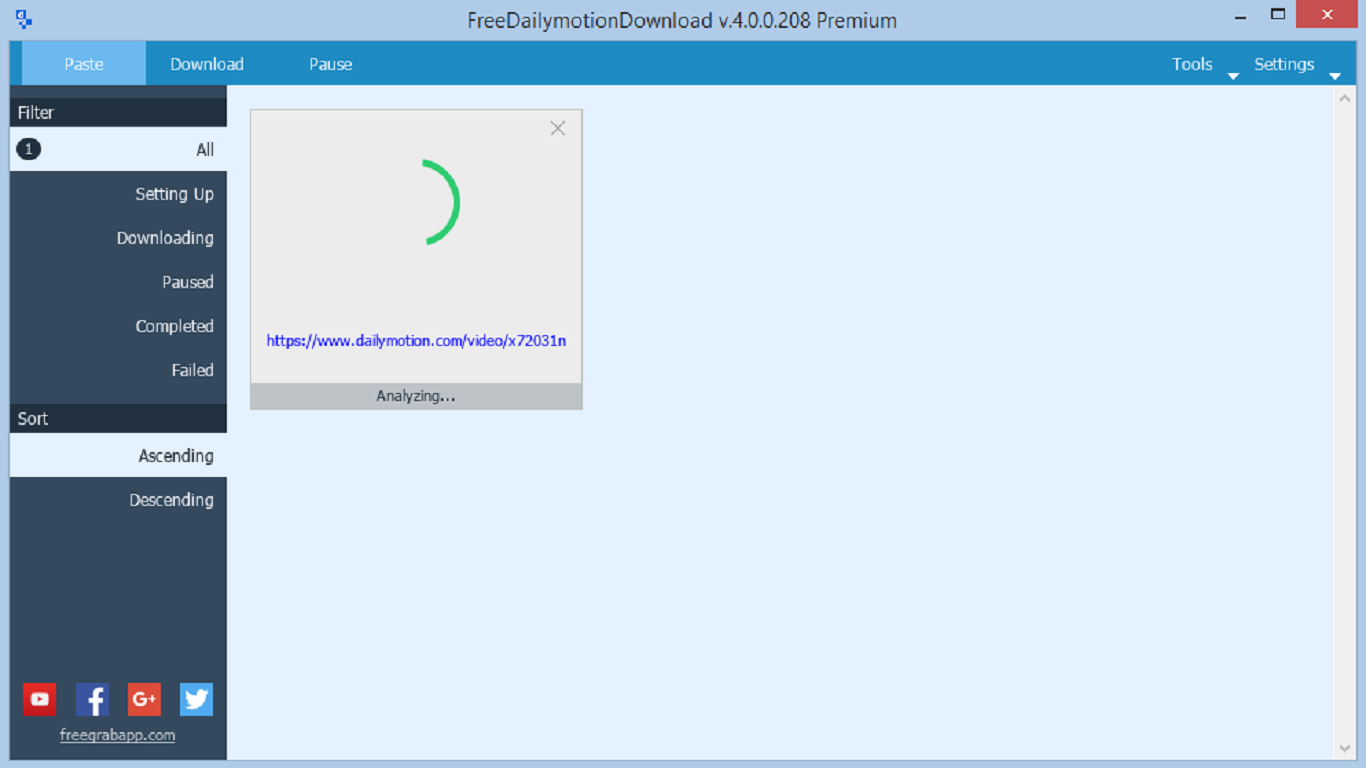Click the Download toolbar button

(x=207, y=64)
